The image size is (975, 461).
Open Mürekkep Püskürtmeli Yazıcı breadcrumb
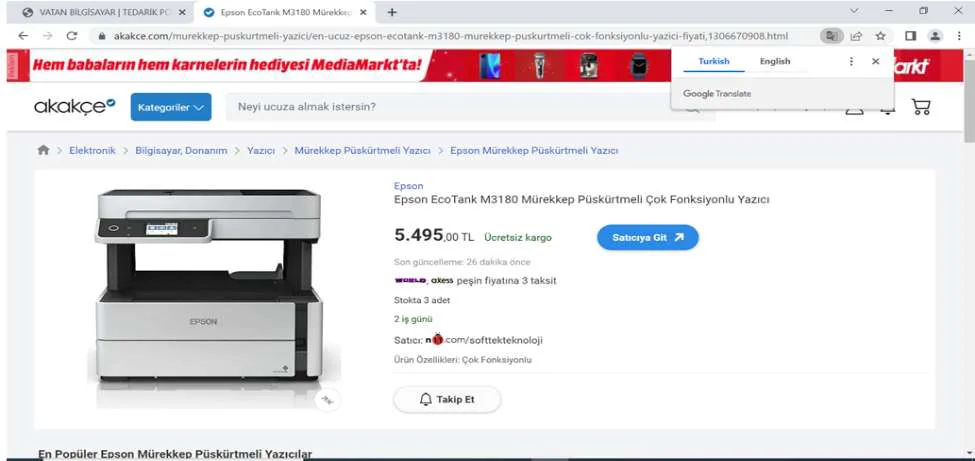(363, 151)
